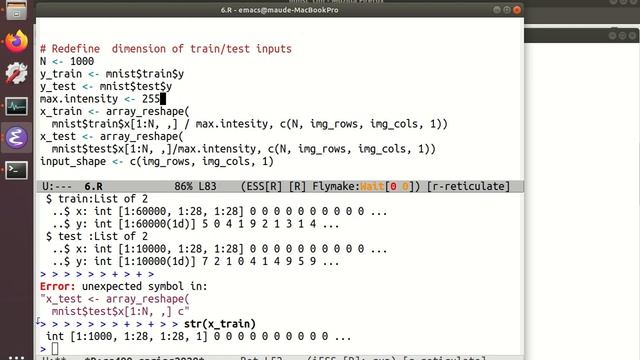This screenshot has height=360, width=640.
Task: Show applications grid in the dock
Action: pyautogui.click(x=16, y=357)
